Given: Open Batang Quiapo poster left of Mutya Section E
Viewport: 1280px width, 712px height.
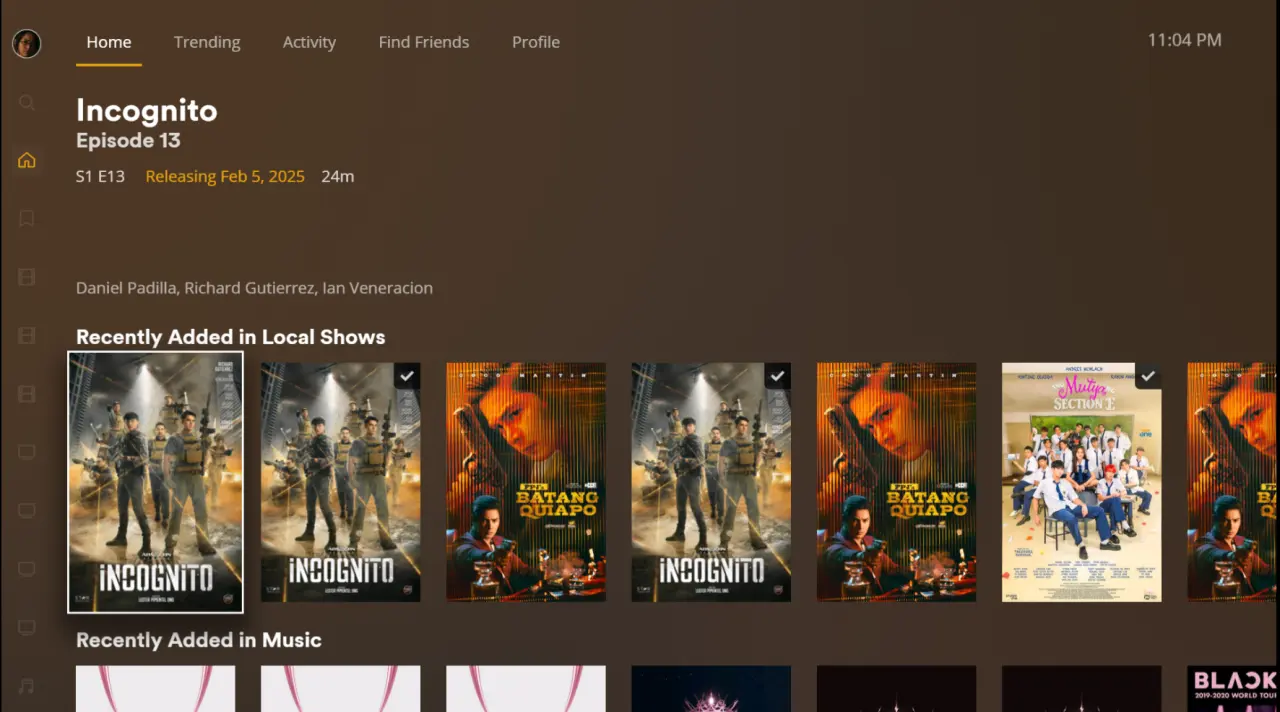Looking at the screenshot, I should coord(896,482).
